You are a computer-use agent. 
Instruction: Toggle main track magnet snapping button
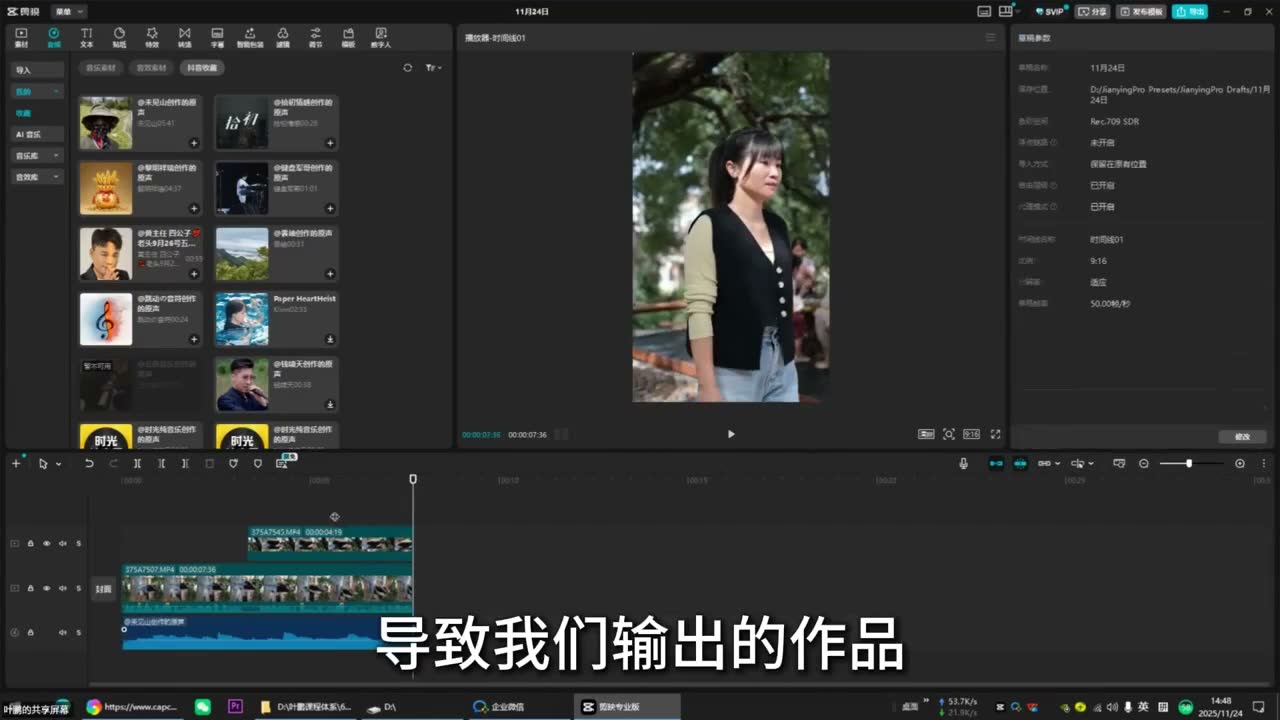point(995,463)
